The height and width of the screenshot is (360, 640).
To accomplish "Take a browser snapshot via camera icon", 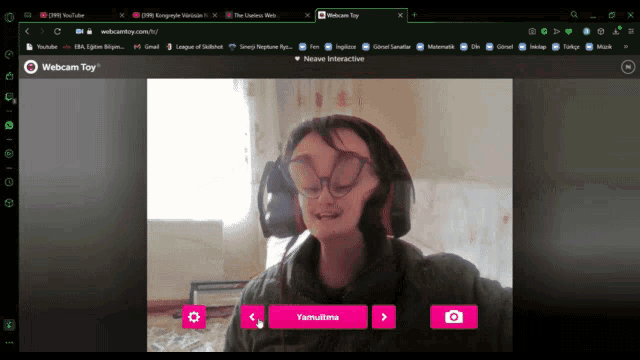I will tap(532, 31).
